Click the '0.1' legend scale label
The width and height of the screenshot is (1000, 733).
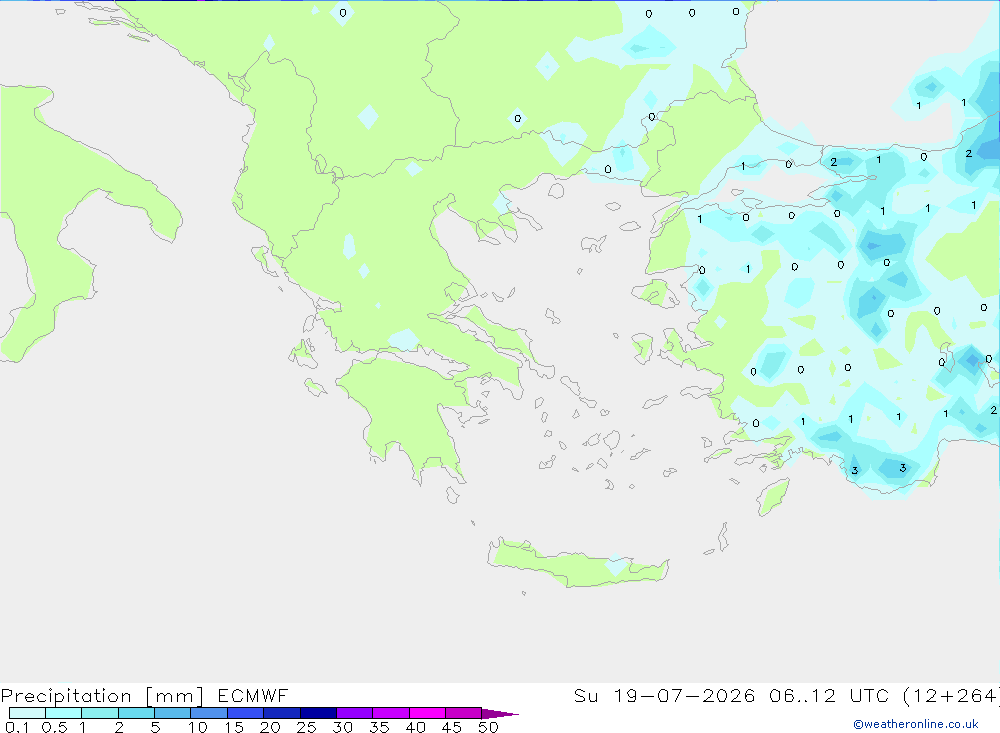click(17, 727)
